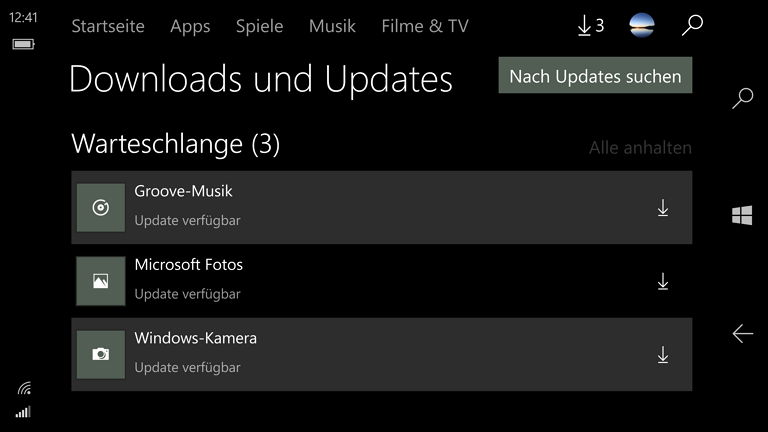This screenshot has width=768, height=432.
Task: Open the user account profile picture
Action: pyautogui.click(x=642, y=25)
